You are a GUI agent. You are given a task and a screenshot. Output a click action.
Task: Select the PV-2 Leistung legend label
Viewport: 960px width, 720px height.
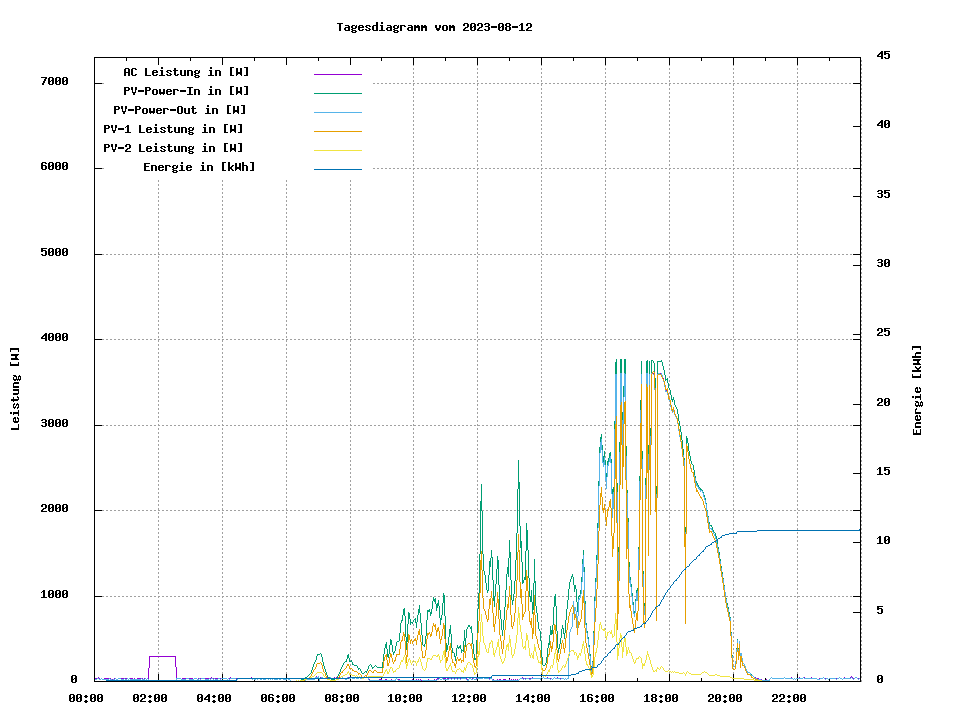[x=173, y=148]
